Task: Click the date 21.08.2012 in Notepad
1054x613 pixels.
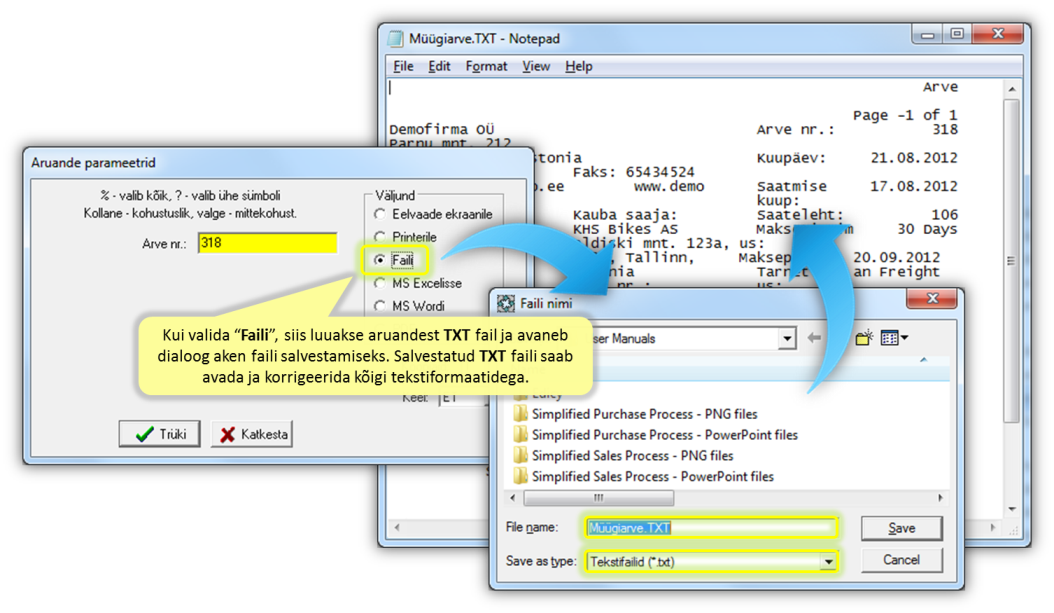Action: [x=914, y=158]
